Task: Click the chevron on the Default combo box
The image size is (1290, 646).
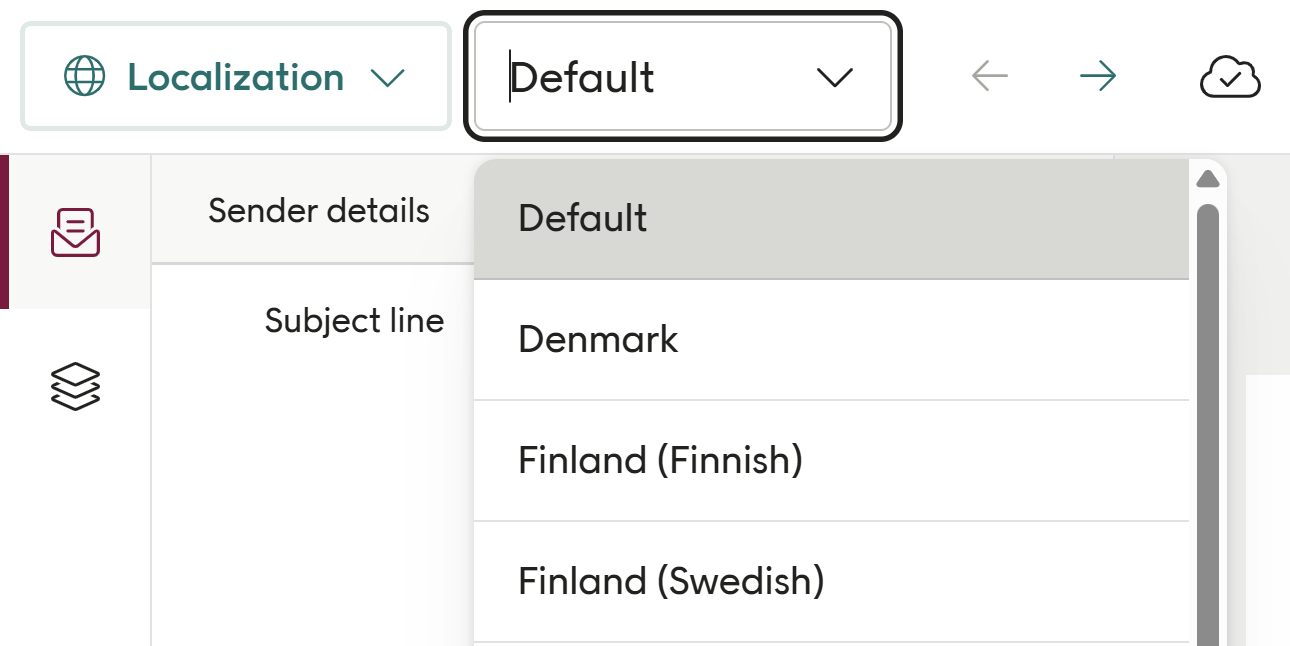Action: click(834, 76)
